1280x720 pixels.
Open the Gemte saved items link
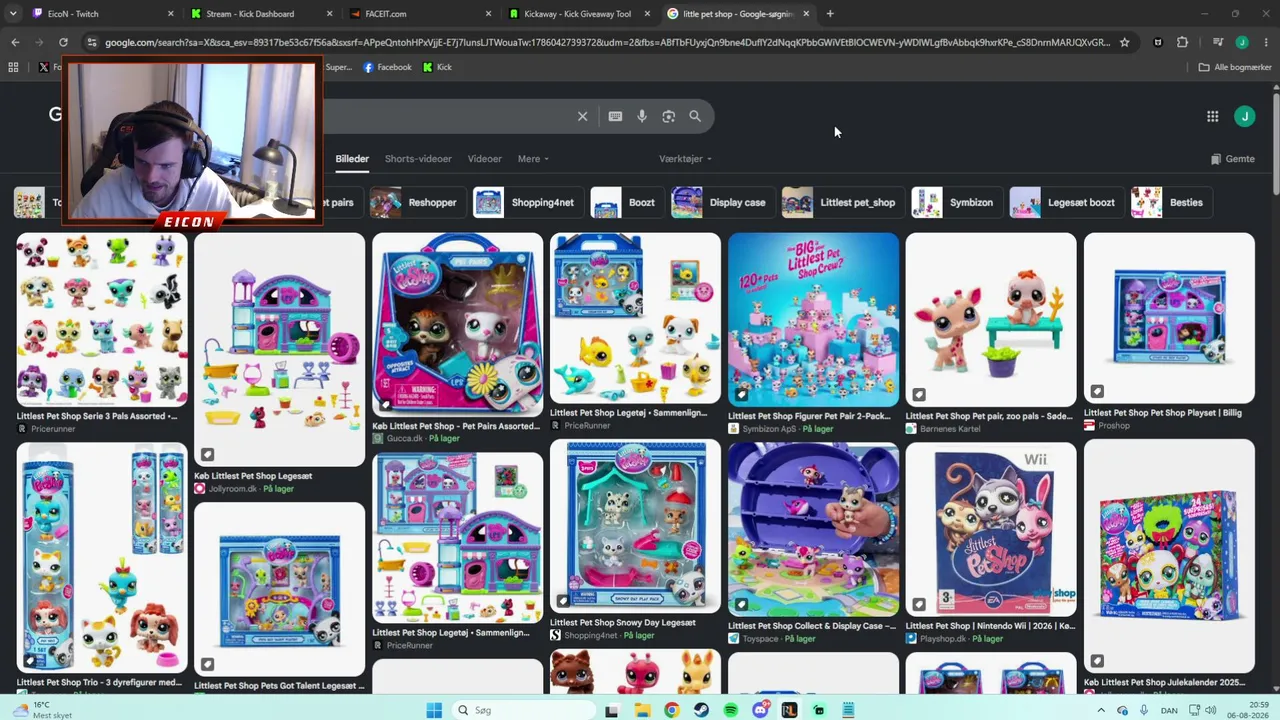click(x=1232, y=159)
